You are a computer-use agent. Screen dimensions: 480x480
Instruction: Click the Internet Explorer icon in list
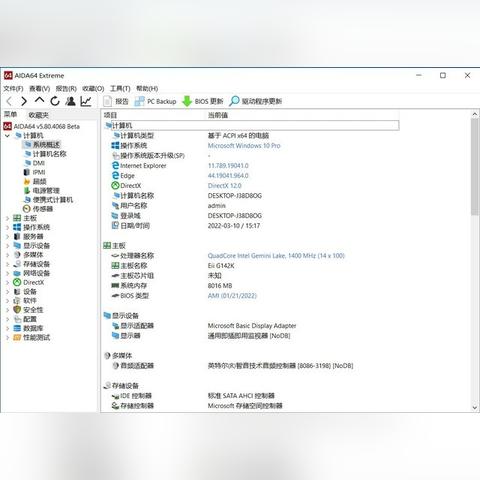pyautogui.click(x=115, y=165)
